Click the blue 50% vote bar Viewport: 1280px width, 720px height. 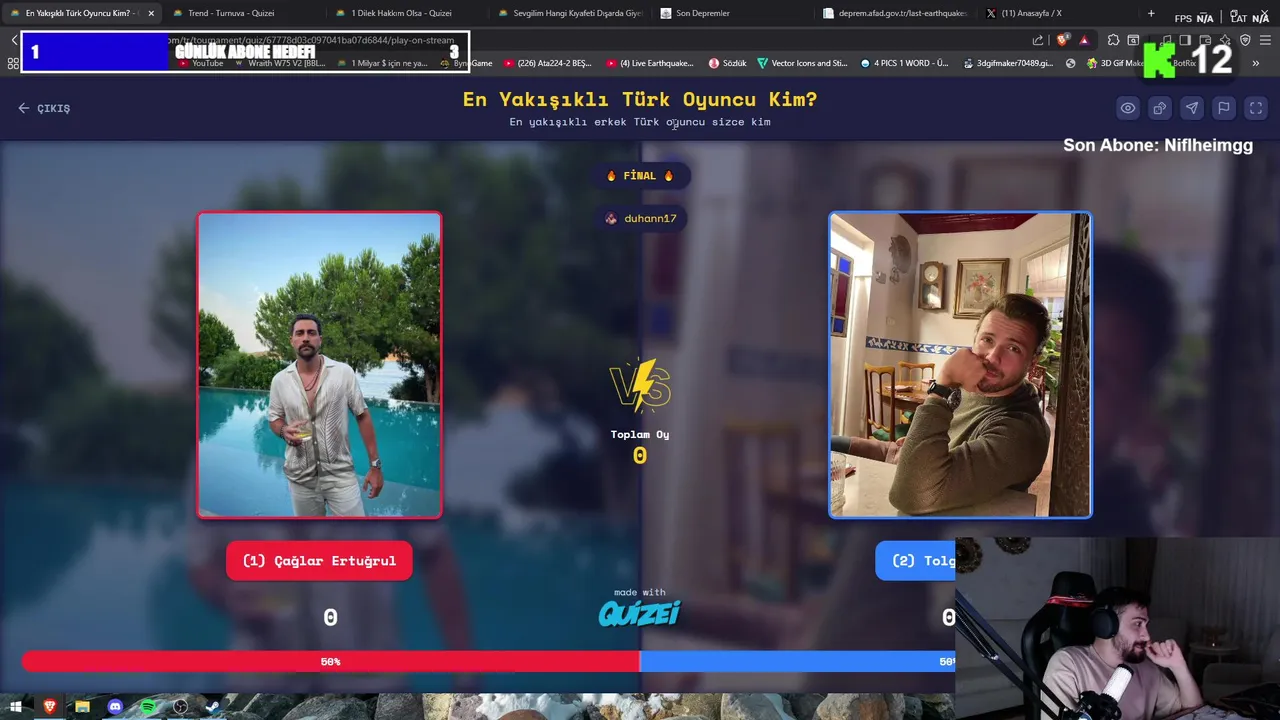click(x=797, y=662)
